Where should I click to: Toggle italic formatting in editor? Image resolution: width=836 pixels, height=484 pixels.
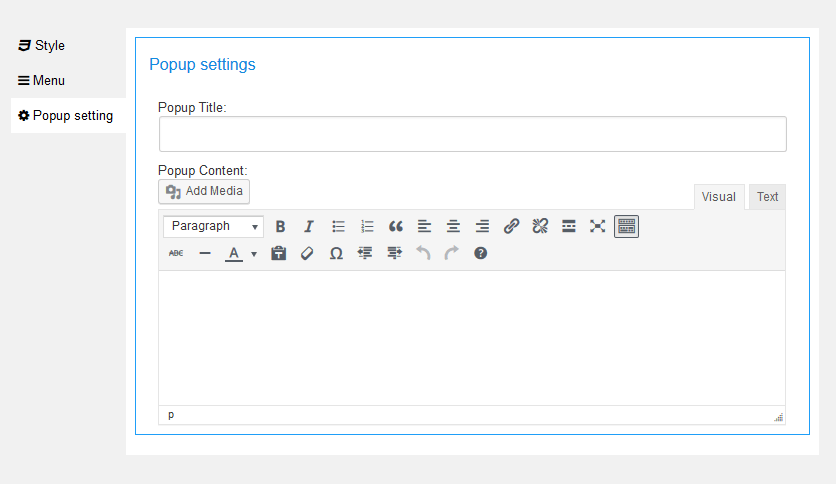[309, 227]
